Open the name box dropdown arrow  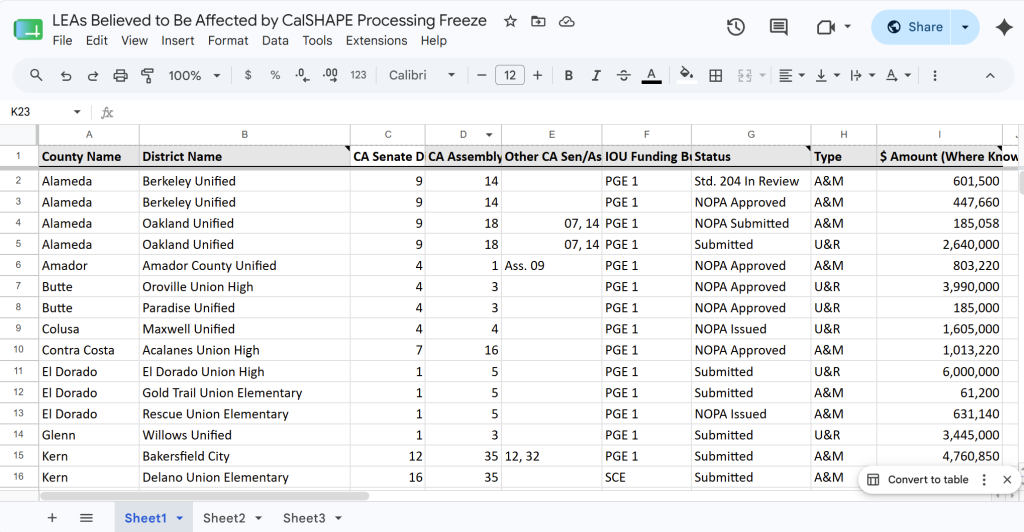point(77,112)
